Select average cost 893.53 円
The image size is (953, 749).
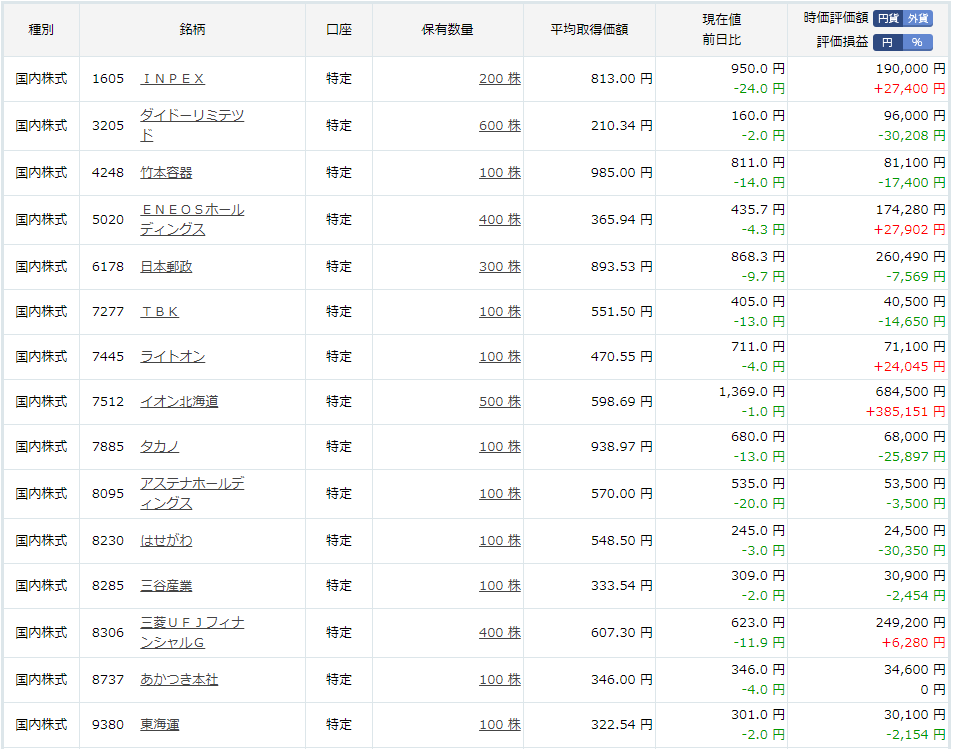coord(621,266)
